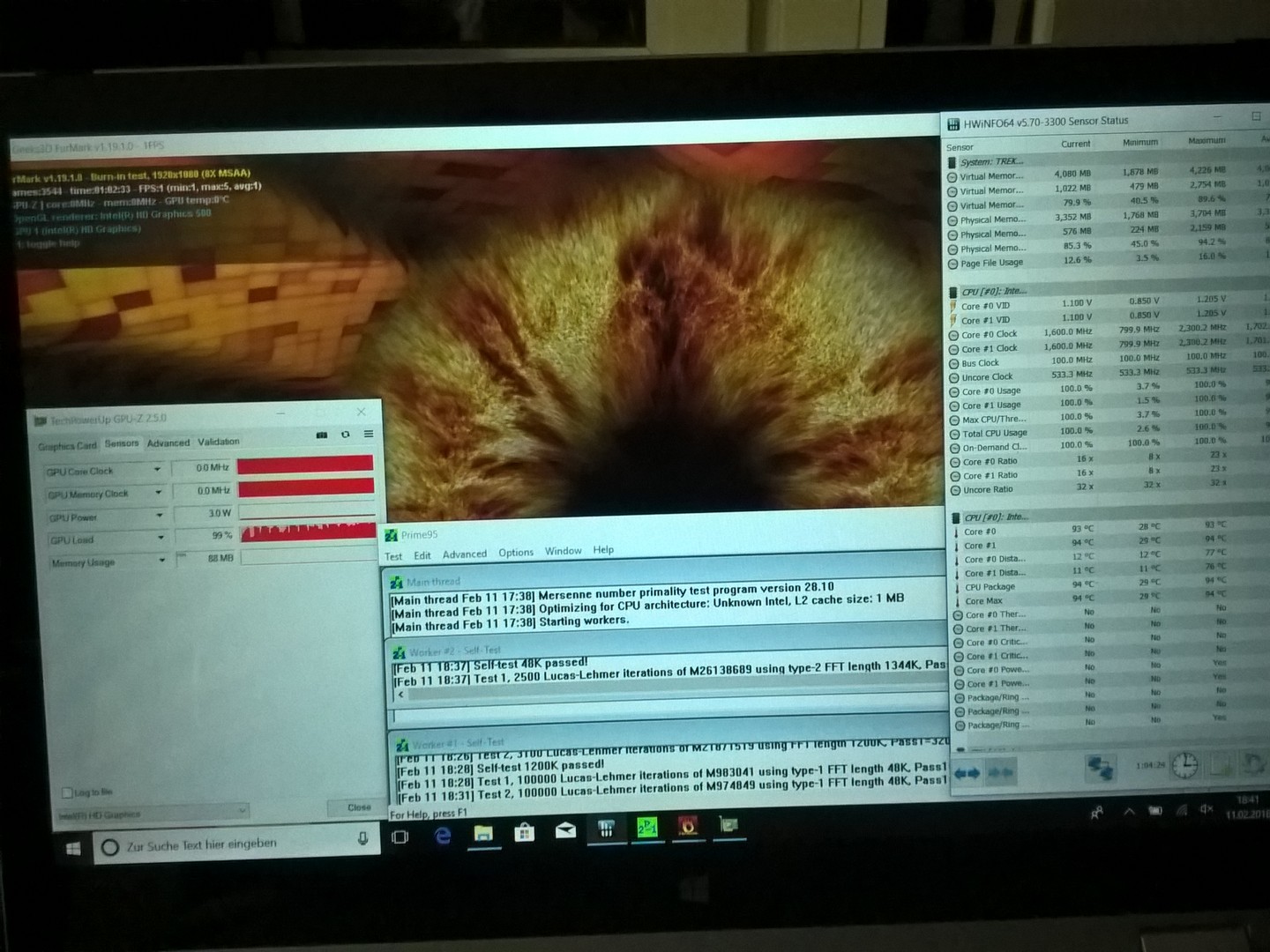Open the Test menu in Prime95
Image resolution: width=1270 pixels, height=952 pixels.
393,556
